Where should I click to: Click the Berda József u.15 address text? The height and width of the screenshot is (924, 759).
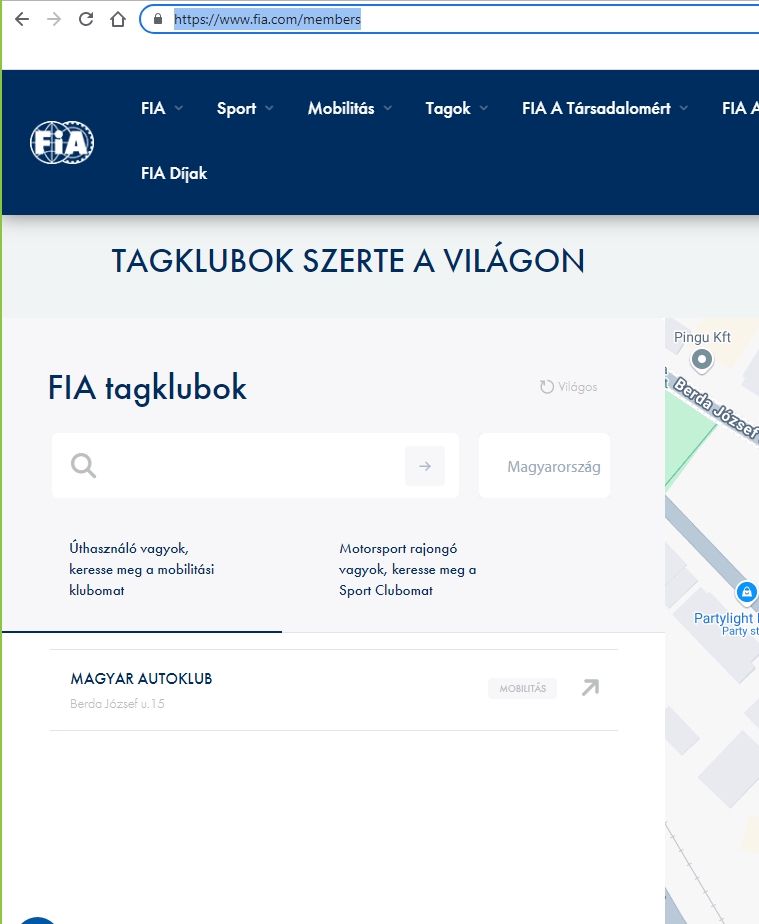click(x=117, y=704)
